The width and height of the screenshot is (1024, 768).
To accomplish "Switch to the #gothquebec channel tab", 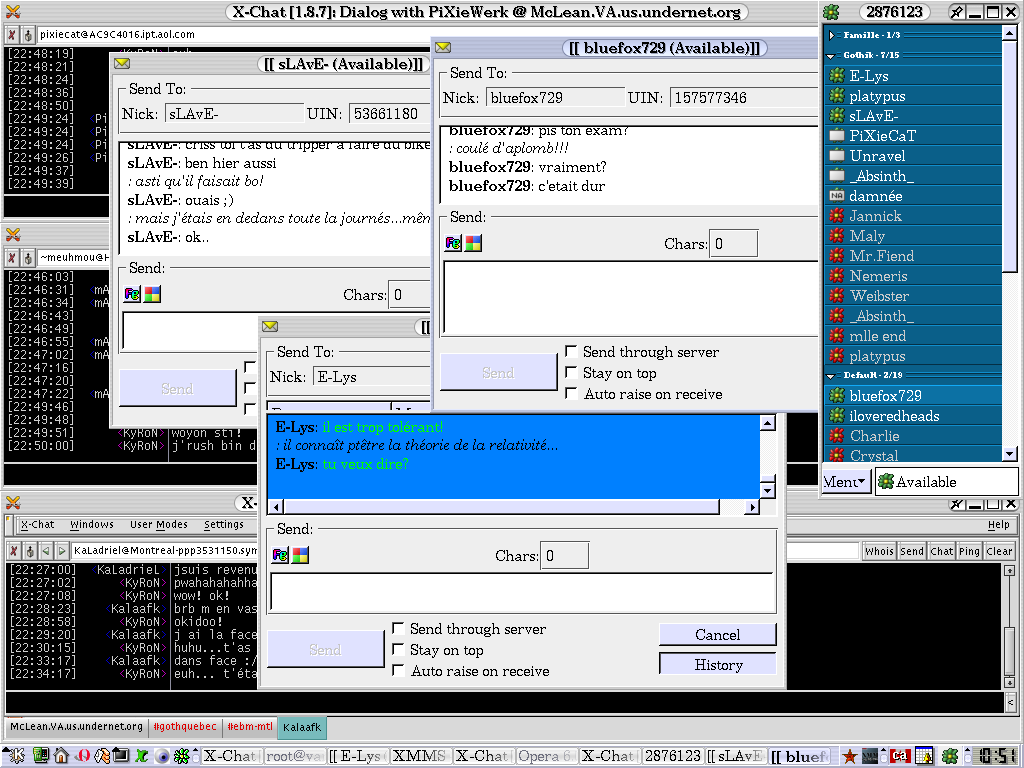I will point(185,726).
